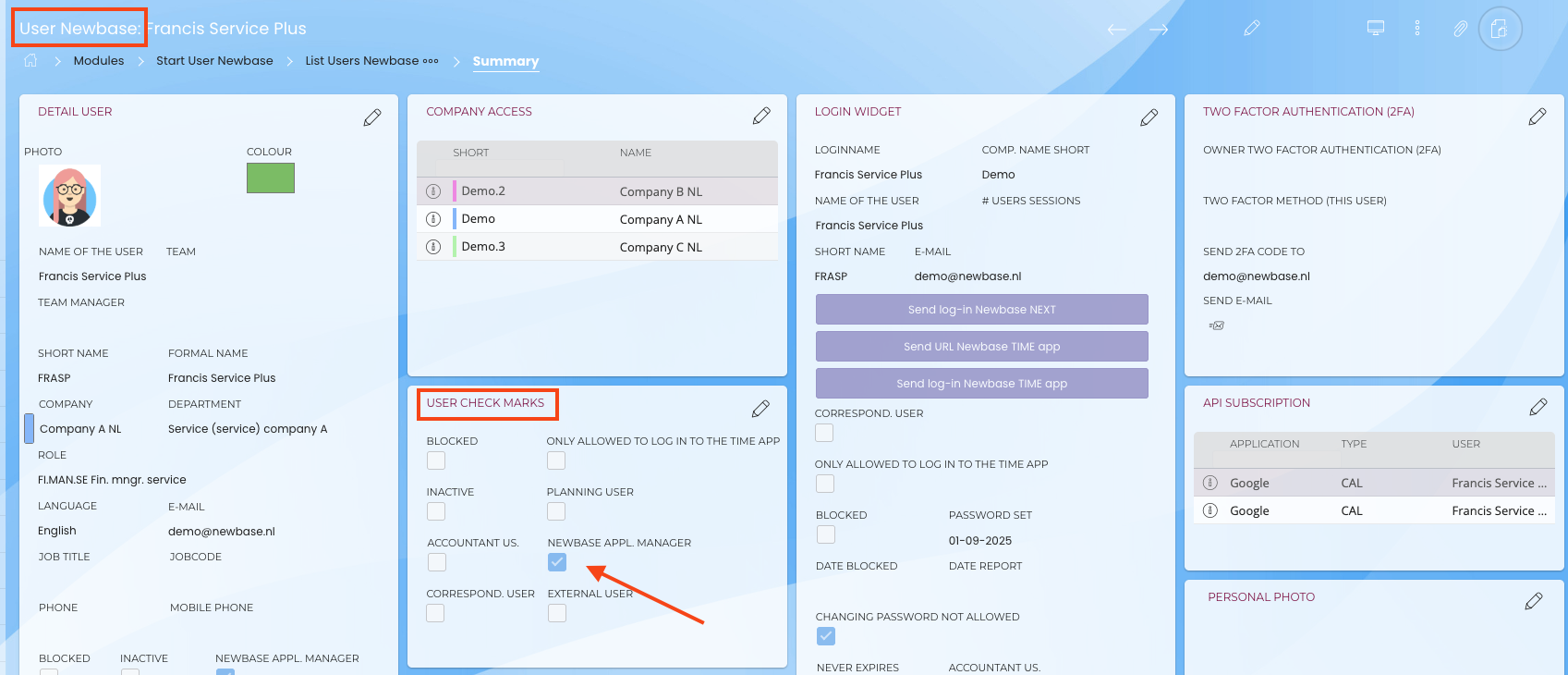Edit the Login Widget panel
This screenshot has height=675, width=1568.
point(1149,117)
